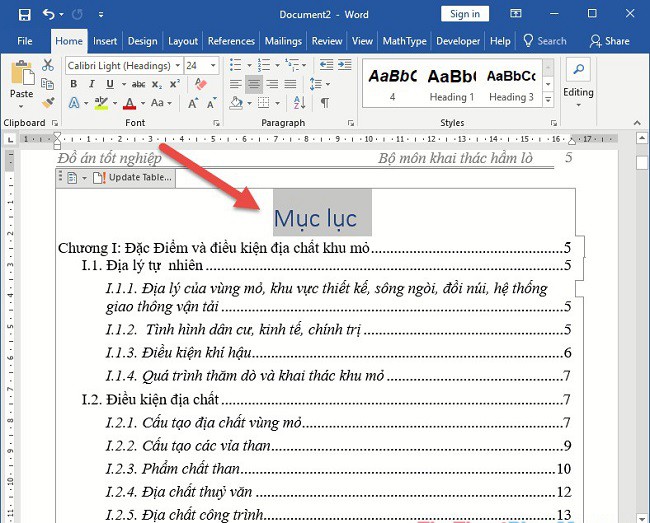The width and height of the screenshot is (650, 523).
Task: Click the vertical scrollbar up arrow
Action: 642,138
